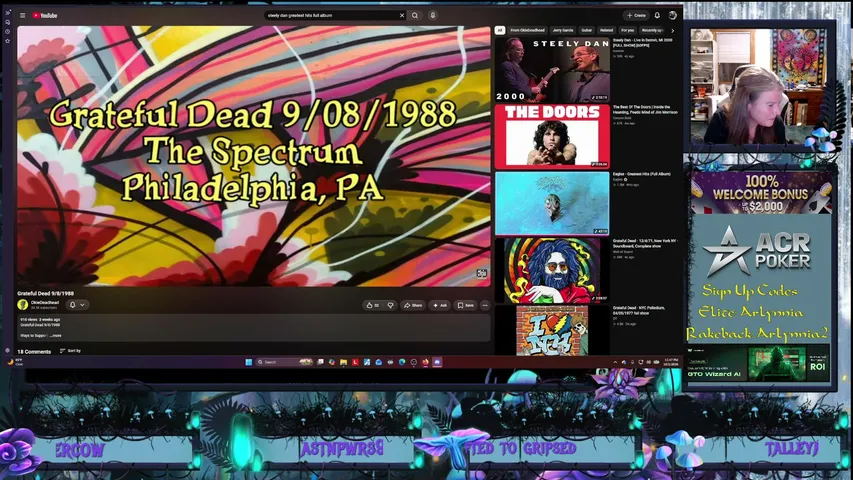This screenshot has width=853, height=480.
Task: Open Microsoft Edge from the taskbar
Action: [402, 362]
